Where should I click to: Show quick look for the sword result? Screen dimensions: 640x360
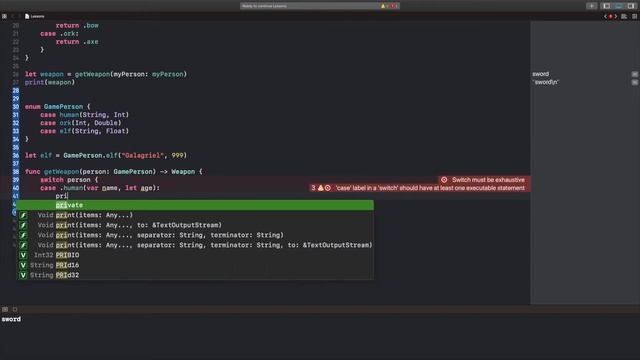(x=635, y=74)
